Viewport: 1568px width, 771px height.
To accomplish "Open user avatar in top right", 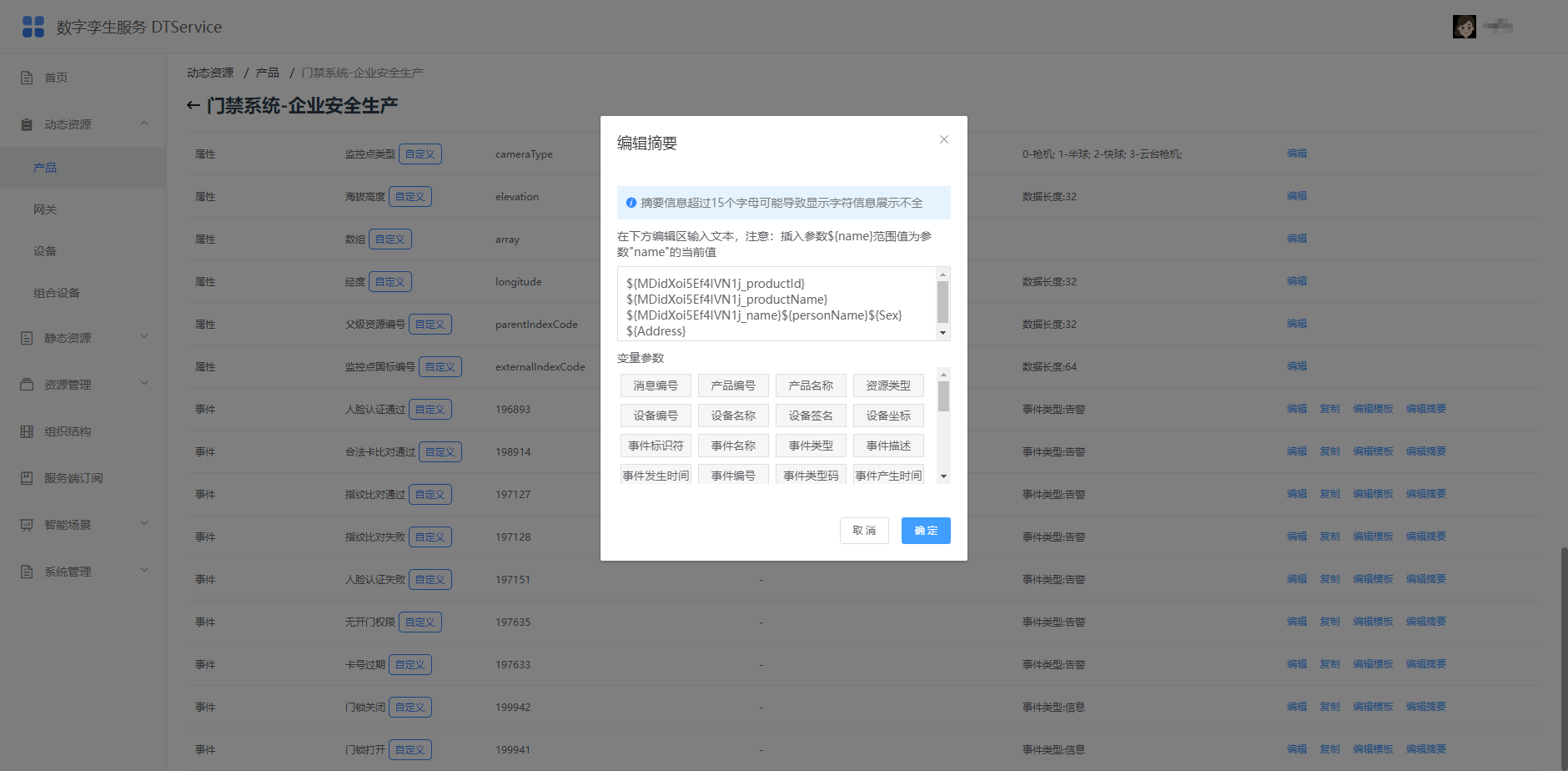I will point(1465,27).
